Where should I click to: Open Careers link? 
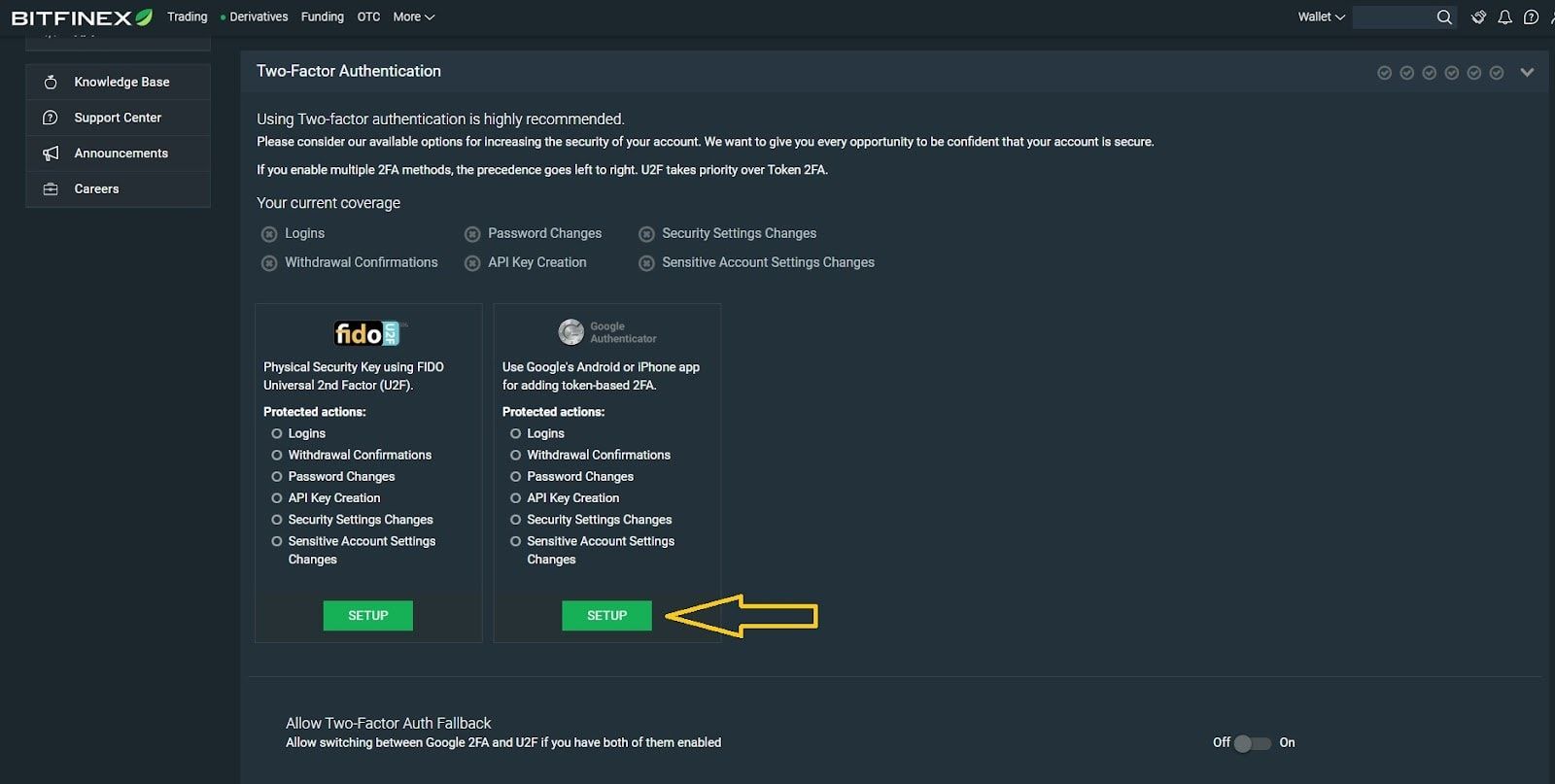point(96,189)
